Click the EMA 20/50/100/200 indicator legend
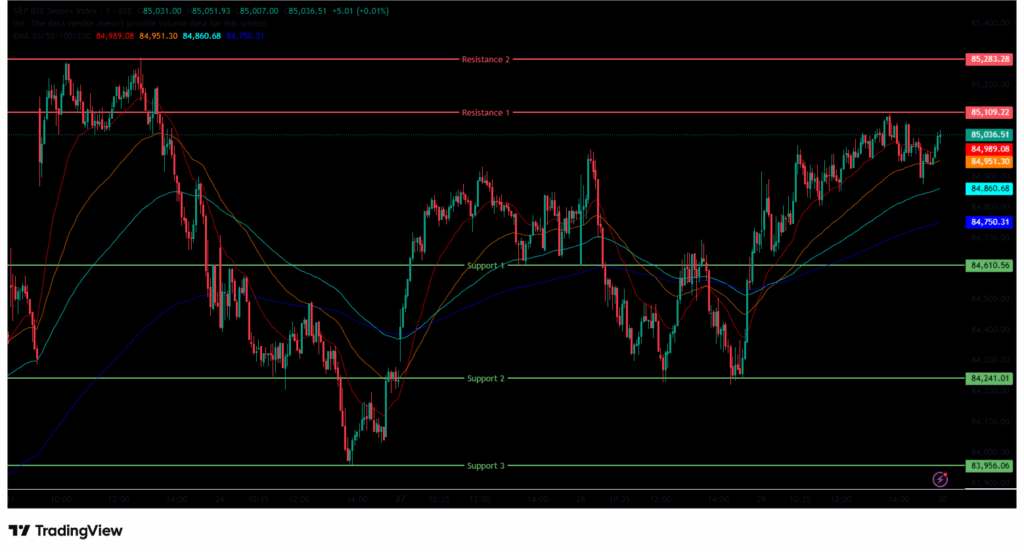 pyautogui.click(x=50, y=36)
